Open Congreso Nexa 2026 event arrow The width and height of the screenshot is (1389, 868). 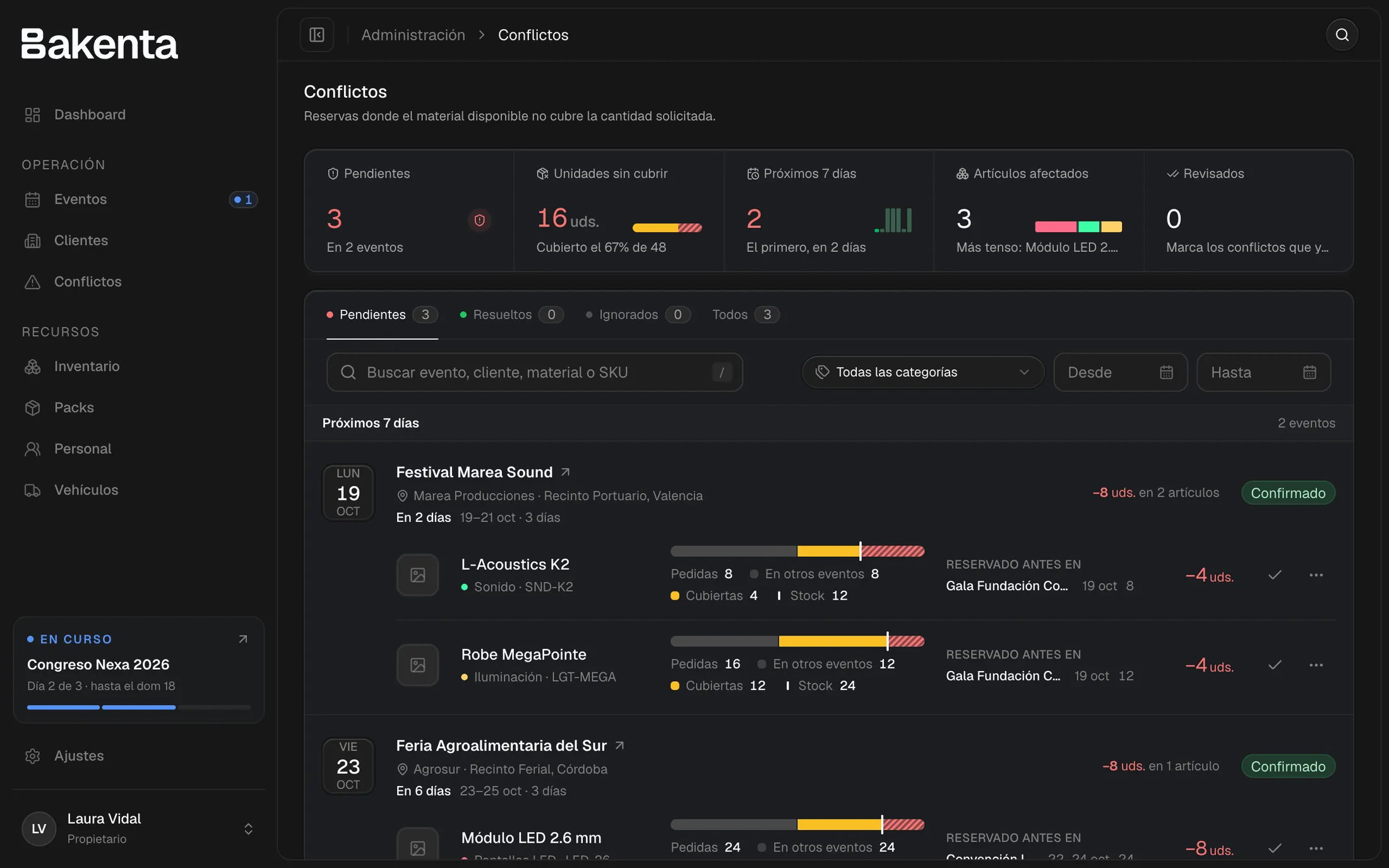click(243, 639)
